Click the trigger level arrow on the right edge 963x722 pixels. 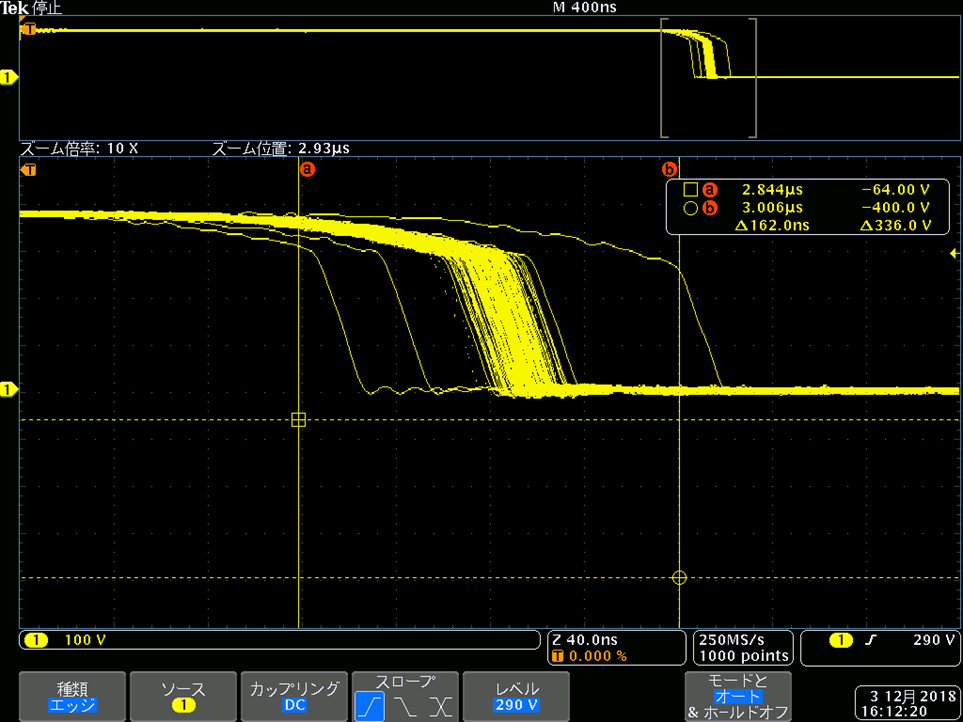click(x=954, y=253)
